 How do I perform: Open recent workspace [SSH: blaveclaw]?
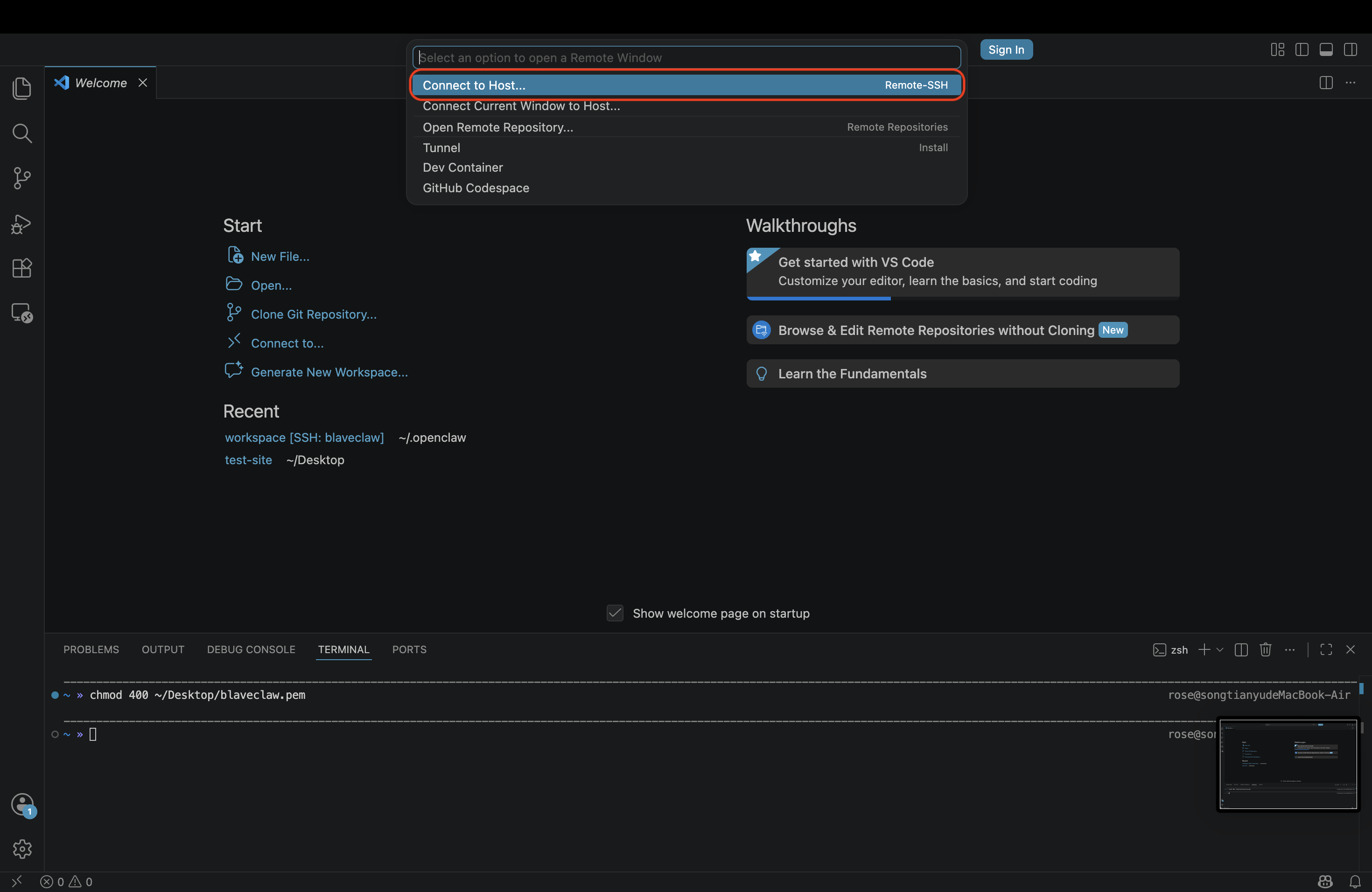[304, 437]
